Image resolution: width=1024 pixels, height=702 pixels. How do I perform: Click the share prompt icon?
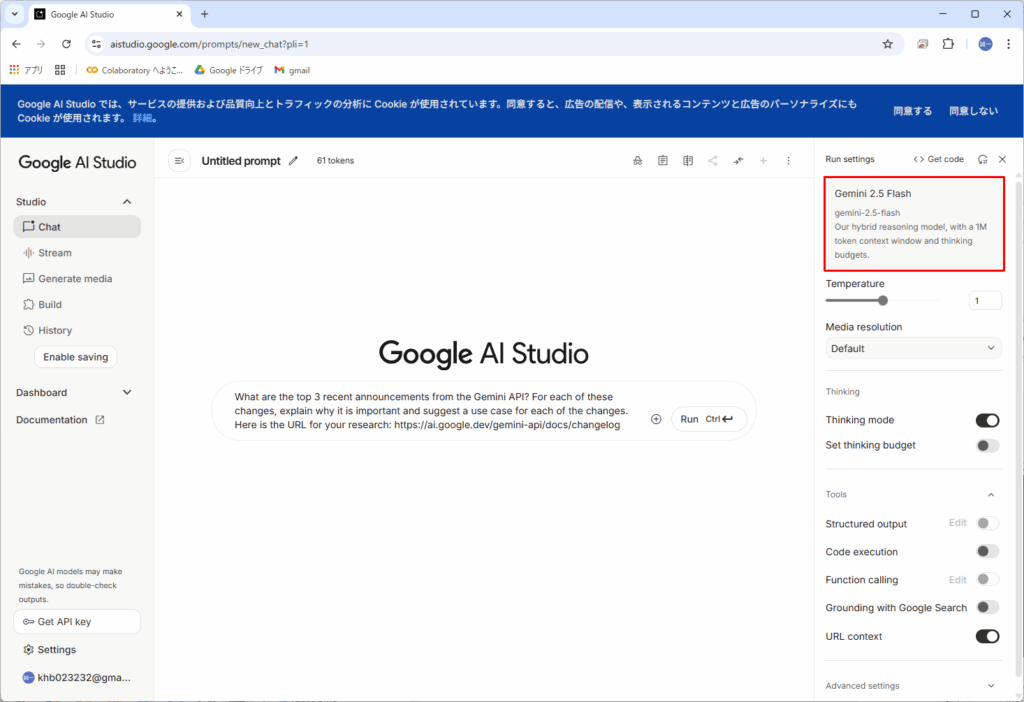click(x=712, y=161)
